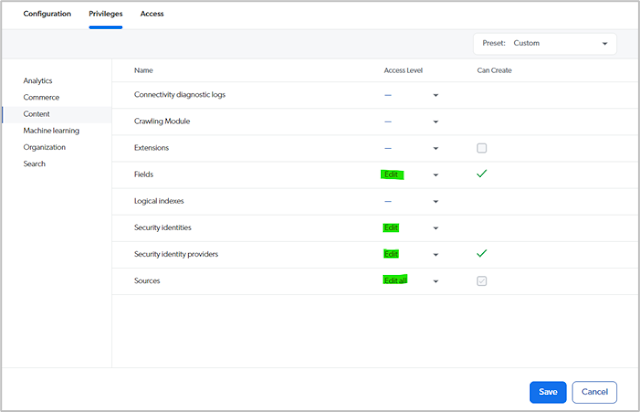Click the Save button
The image size is (640, 412).
(548, 392)
